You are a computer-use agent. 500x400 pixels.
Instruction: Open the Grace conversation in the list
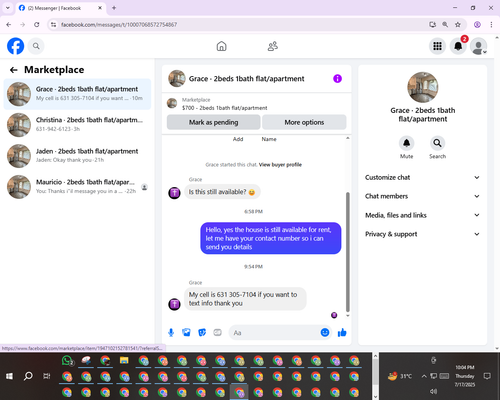pyautogui.click(x=77, y=94)
